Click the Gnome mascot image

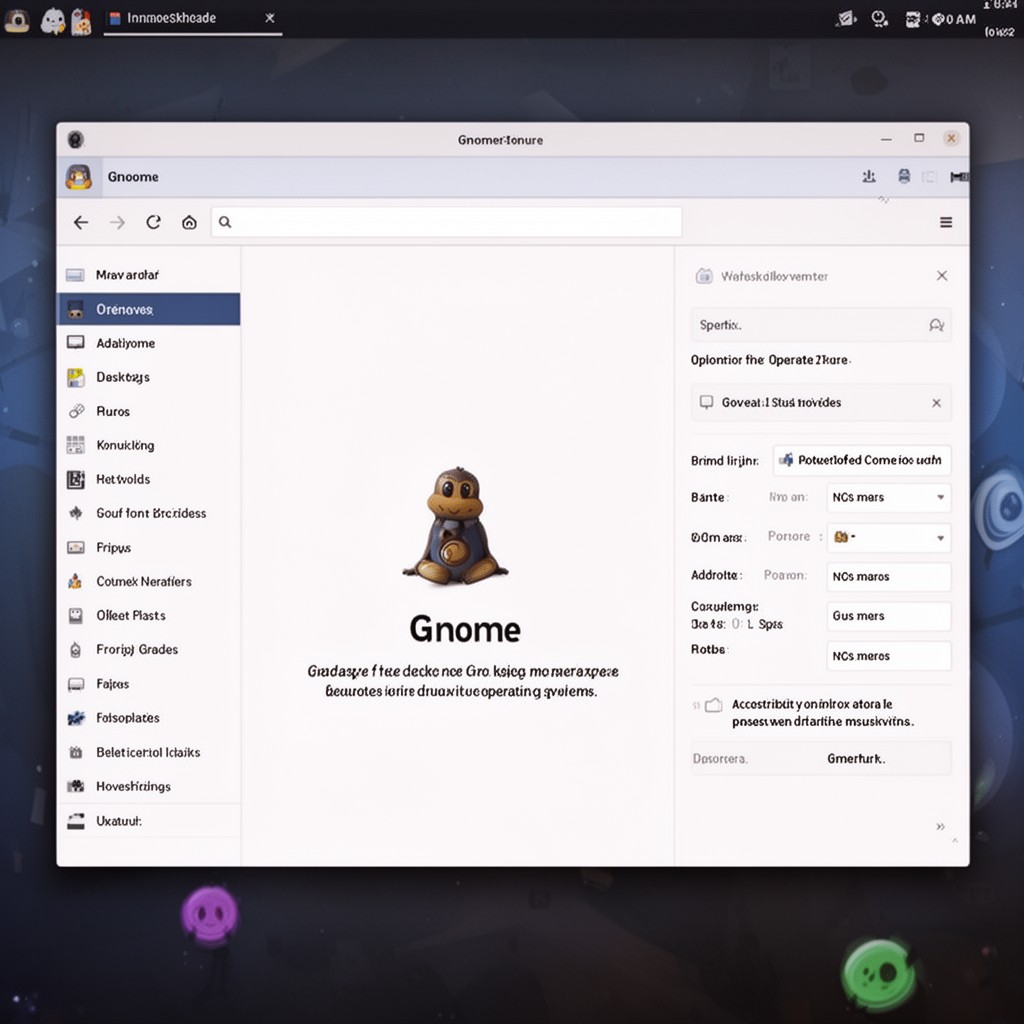click(456, 526)
